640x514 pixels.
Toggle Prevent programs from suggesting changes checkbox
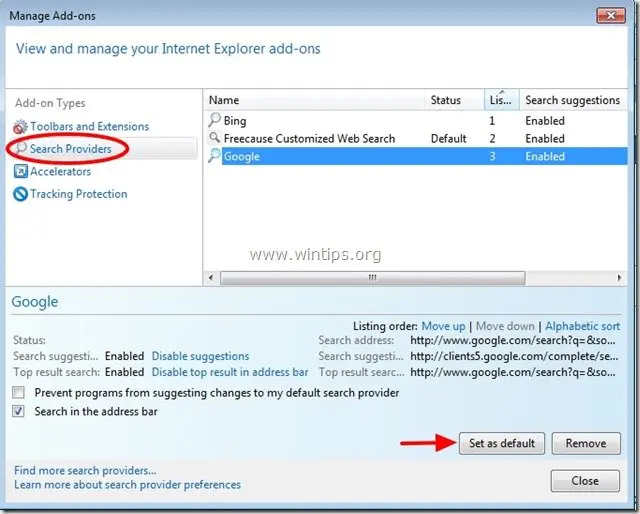[x=18, y=392]
